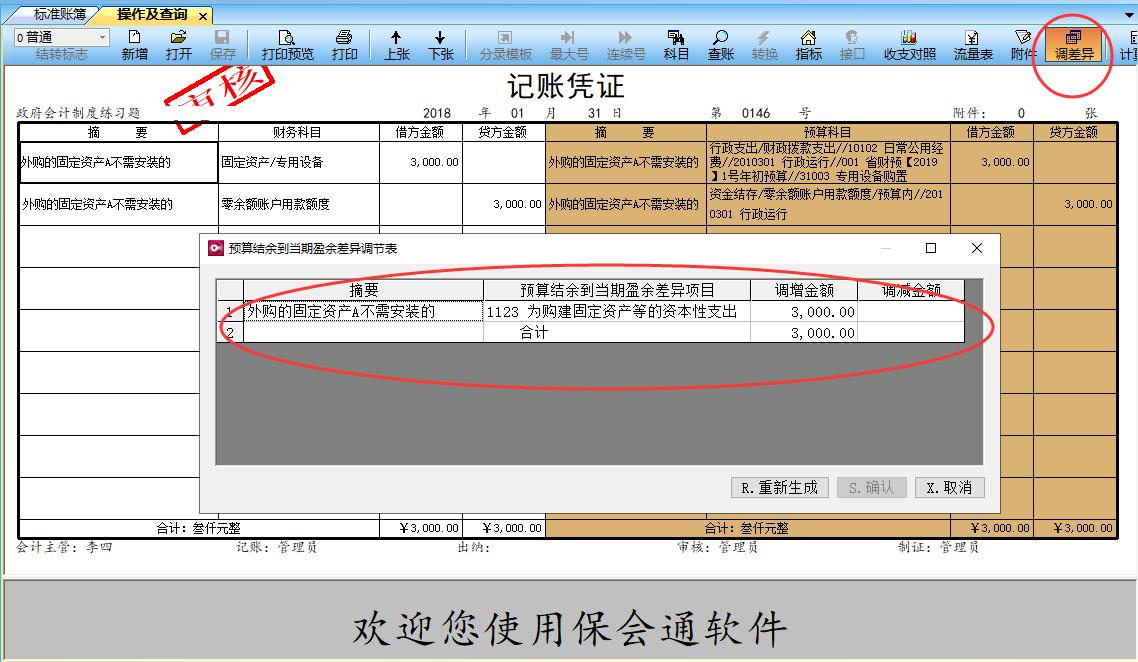
Task: Close the 操作及查询 tab
Action: click(x=202, y=16)
